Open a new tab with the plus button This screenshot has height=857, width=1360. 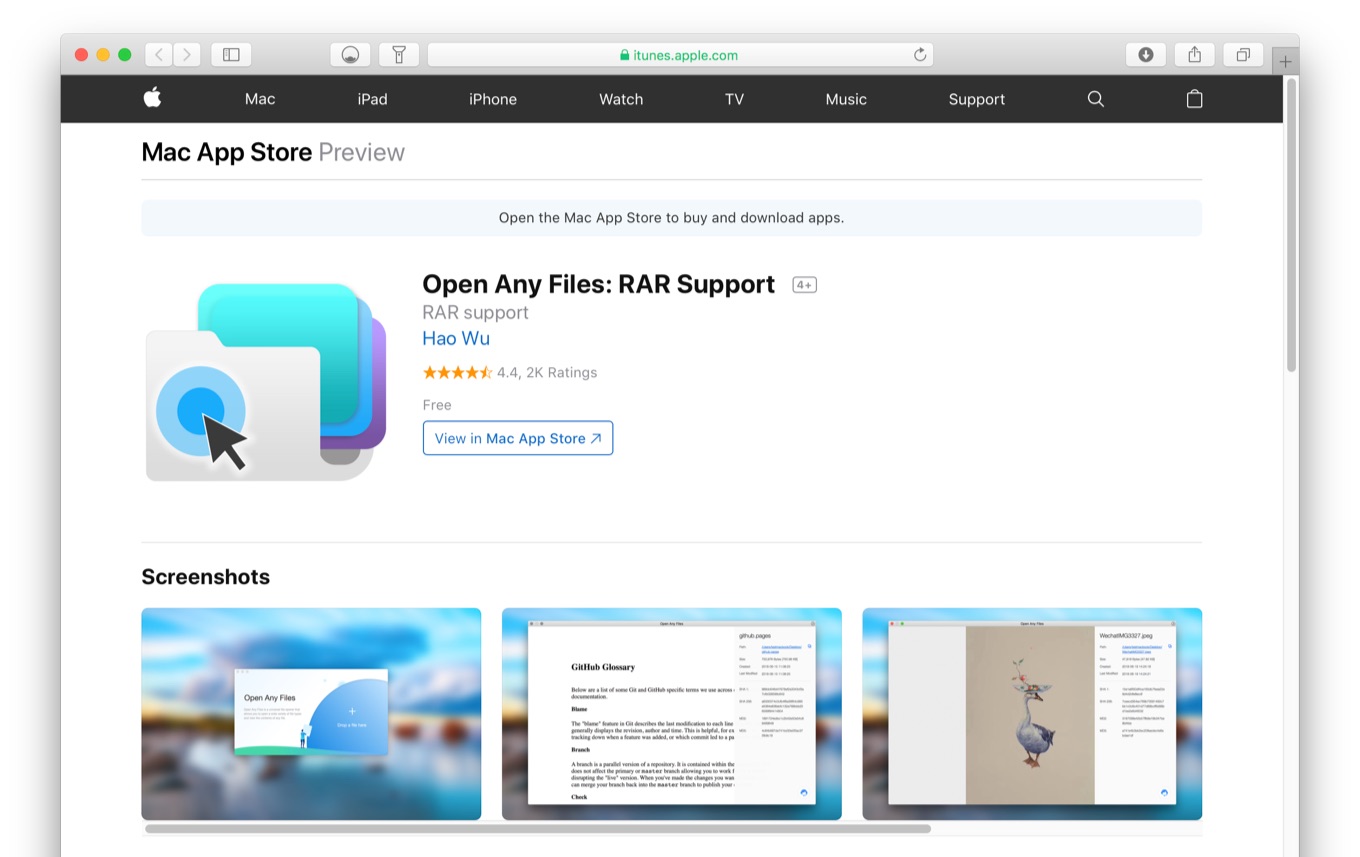pyautogui.click(x=1286, y=62)
